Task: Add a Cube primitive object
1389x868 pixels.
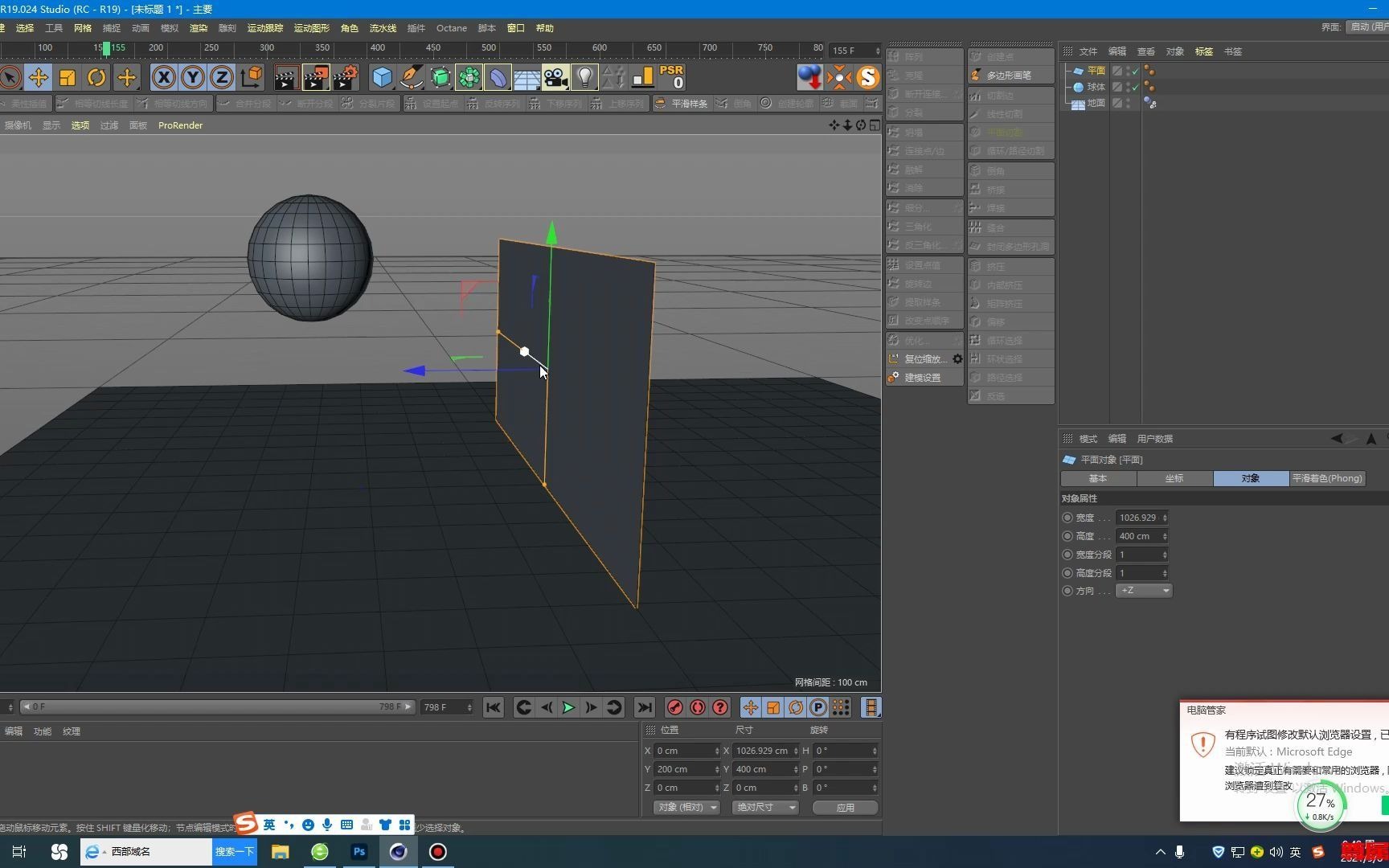Action: (382, 78)
